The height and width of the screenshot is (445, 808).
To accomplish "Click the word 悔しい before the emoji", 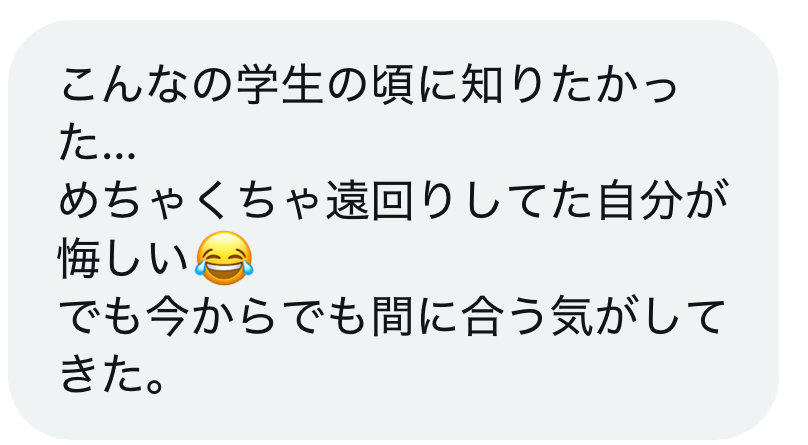I will coord(124,258).
